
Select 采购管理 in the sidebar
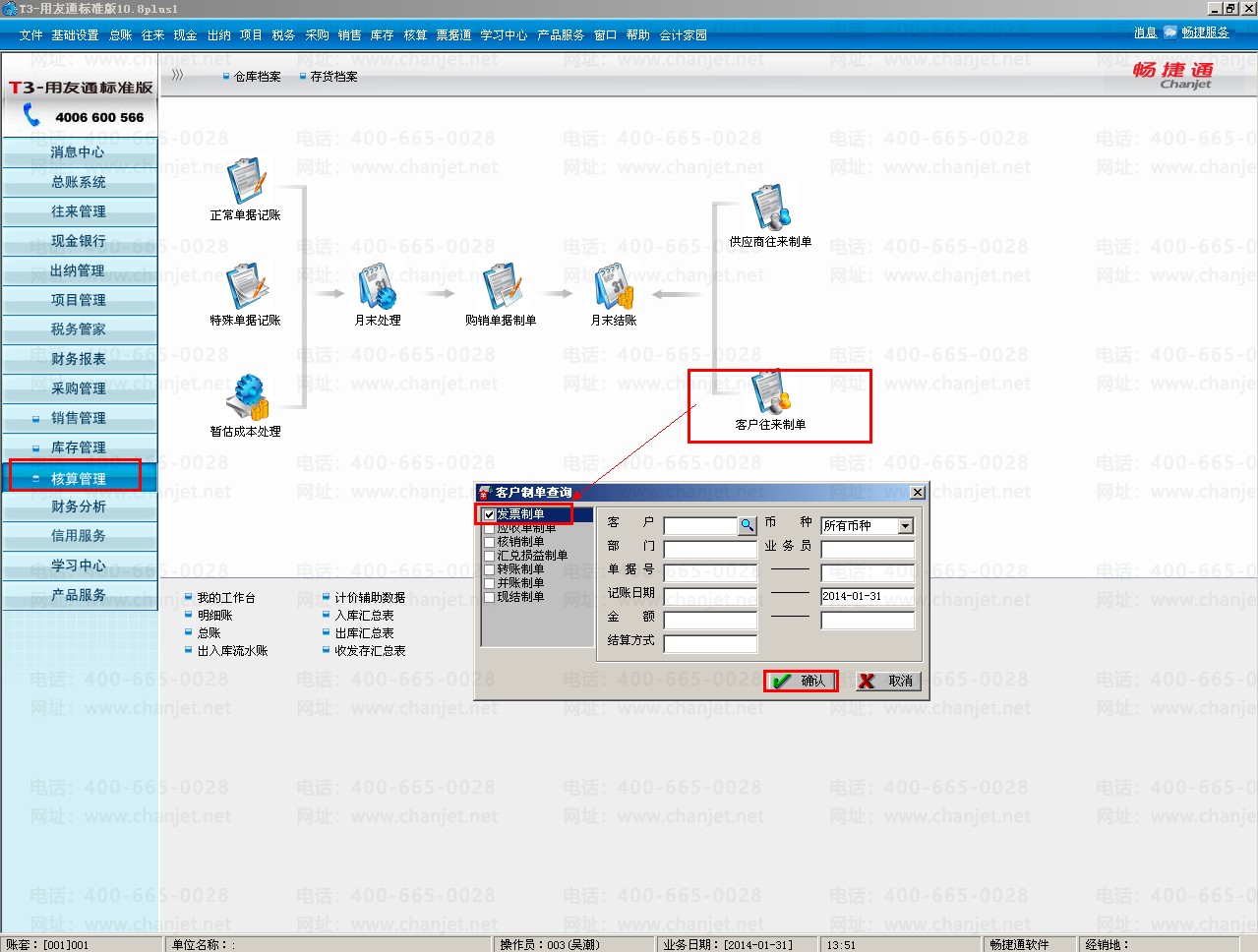(x=79, y=388)
